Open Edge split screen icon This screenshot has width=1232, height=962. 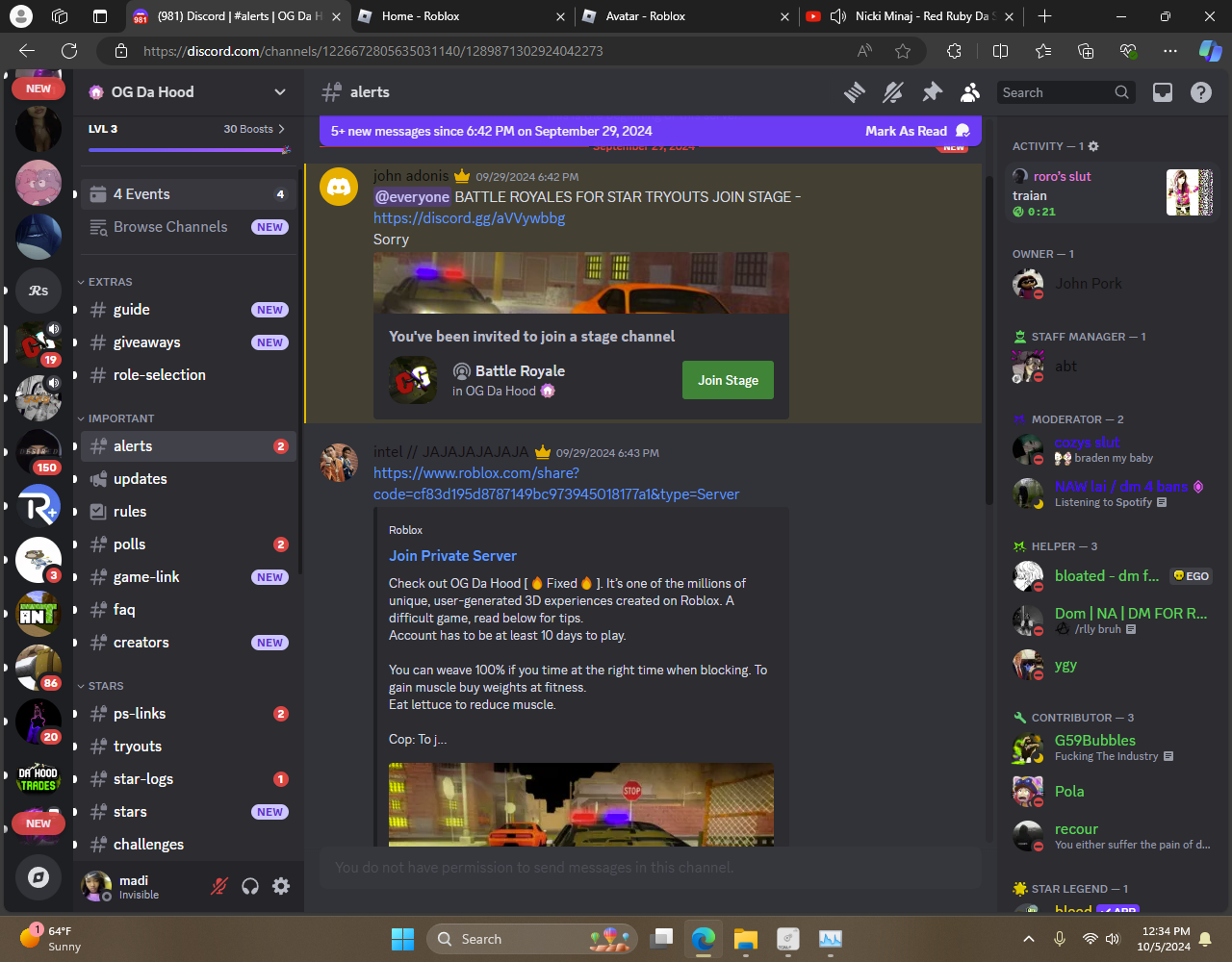click(1000, 51)
